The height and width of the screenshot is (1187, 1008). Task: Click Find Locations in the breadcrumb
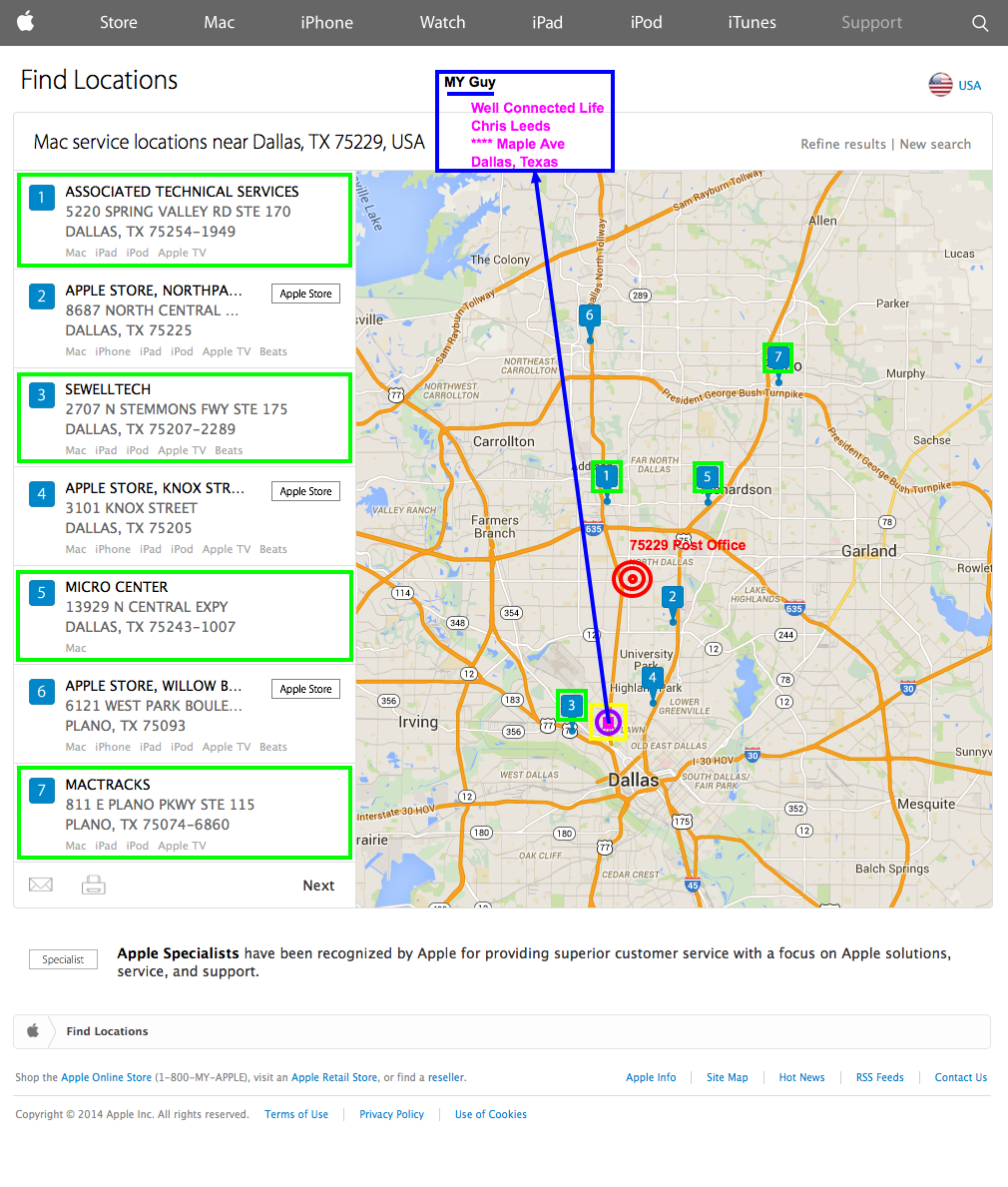click(108, 1031)
